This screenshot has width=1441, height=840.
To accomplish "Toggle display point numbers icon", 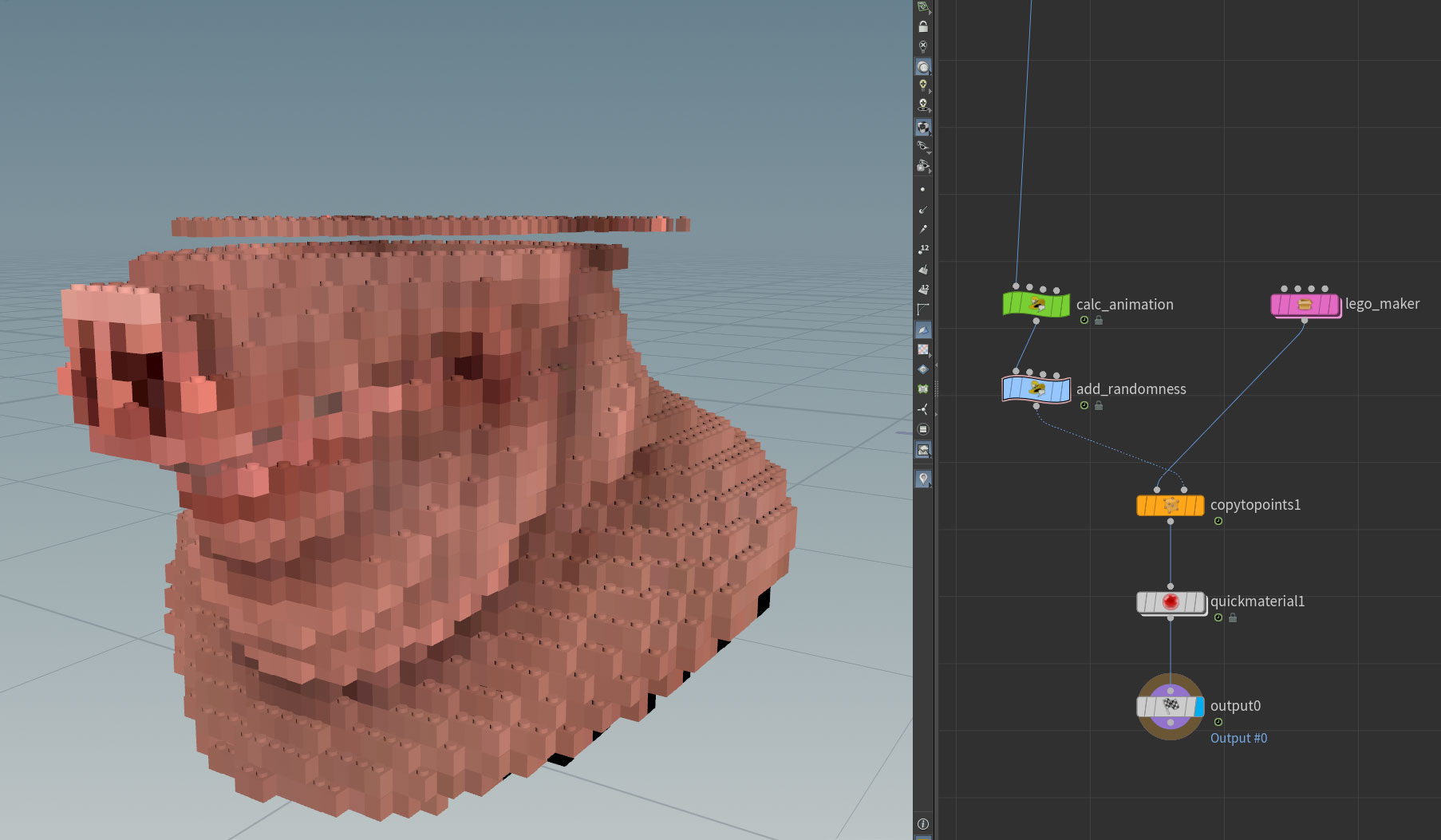I will pyautogui.click(x=923, y=249).
